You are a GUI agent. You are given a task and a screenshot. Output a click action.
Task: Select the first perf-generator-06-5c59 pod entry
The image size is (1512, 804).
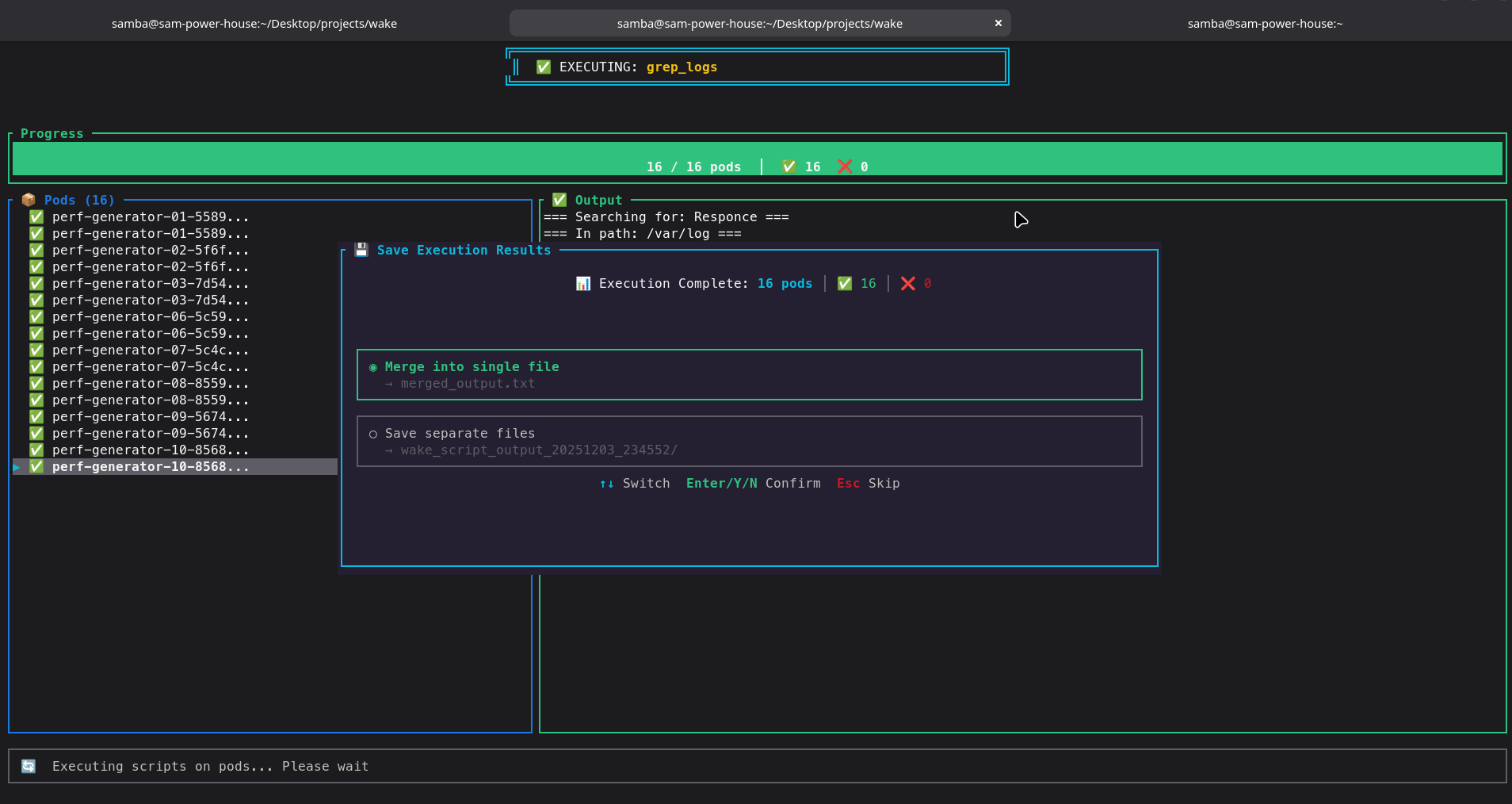151,316
